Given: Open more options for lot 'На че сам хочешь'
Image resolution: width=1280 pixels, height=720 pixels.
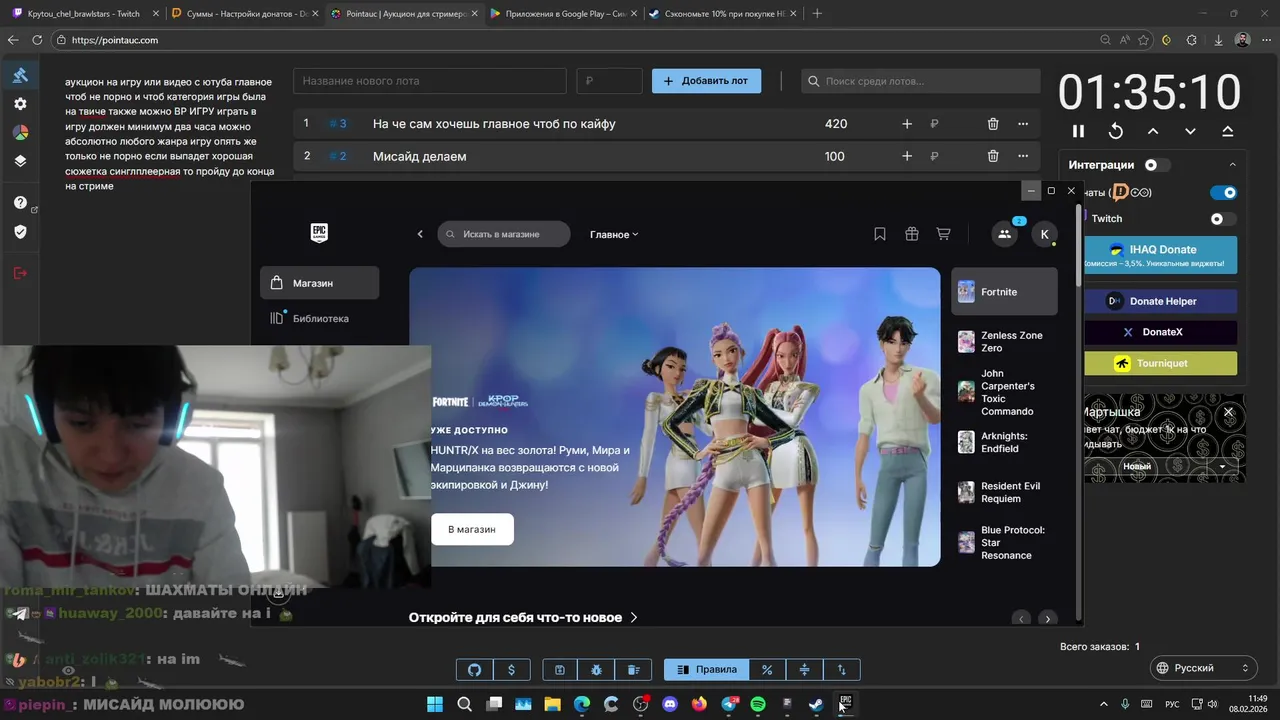Looking at the screenshot, I should tap(1023, 124).
